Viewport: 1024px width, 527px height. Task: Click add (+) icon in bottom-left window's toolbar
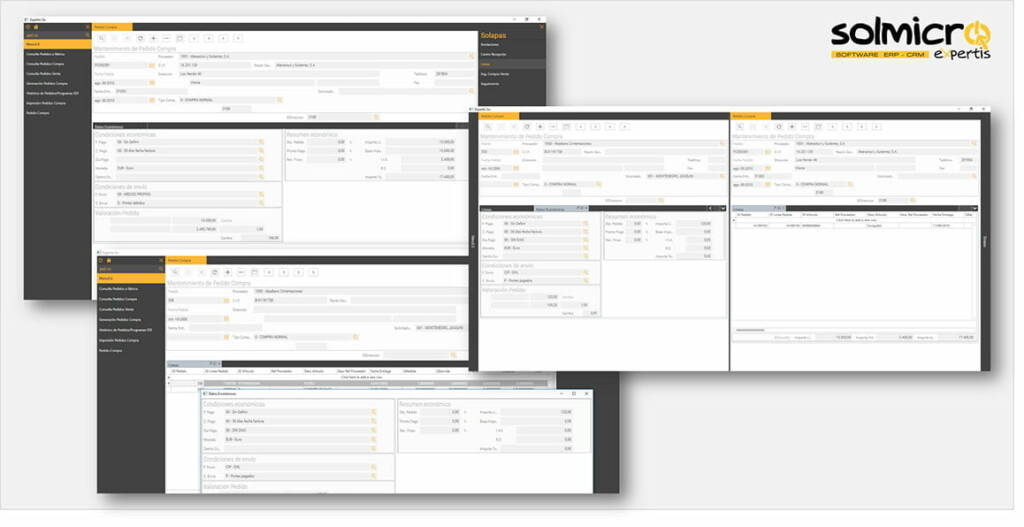227,272
